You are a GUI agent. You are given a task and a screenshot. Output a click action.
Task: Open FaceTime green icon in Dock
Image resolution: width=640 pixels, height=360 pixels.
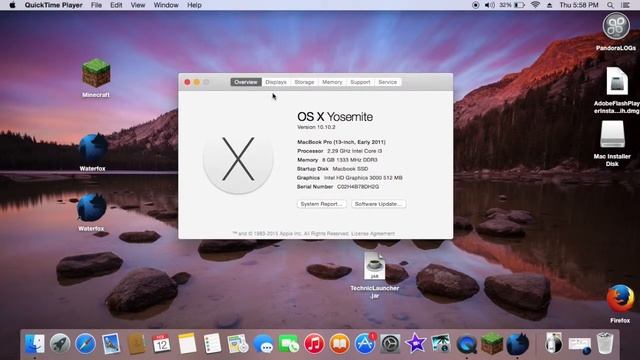(289, 344)
